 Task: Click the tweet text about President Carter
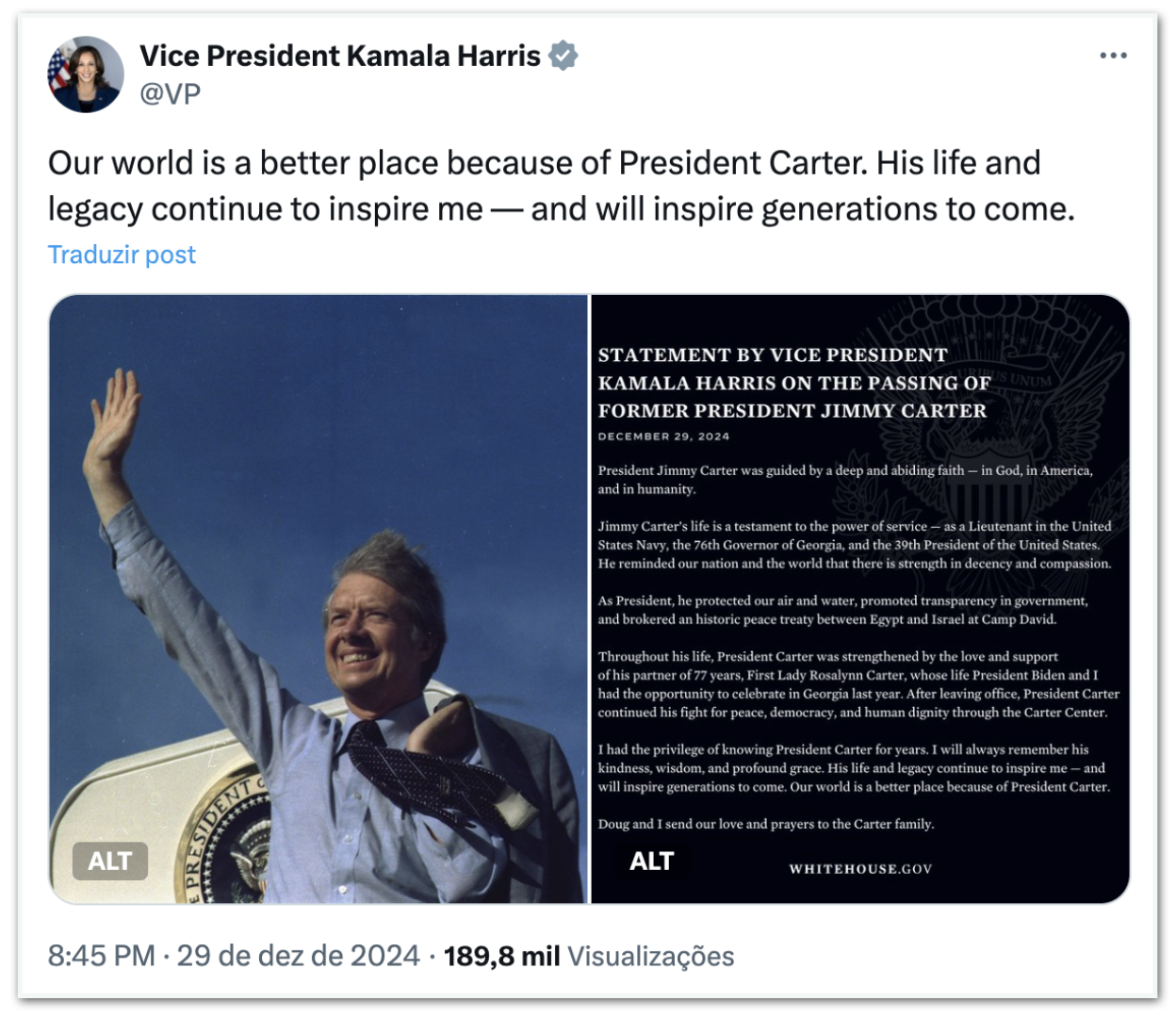(561, 186)
